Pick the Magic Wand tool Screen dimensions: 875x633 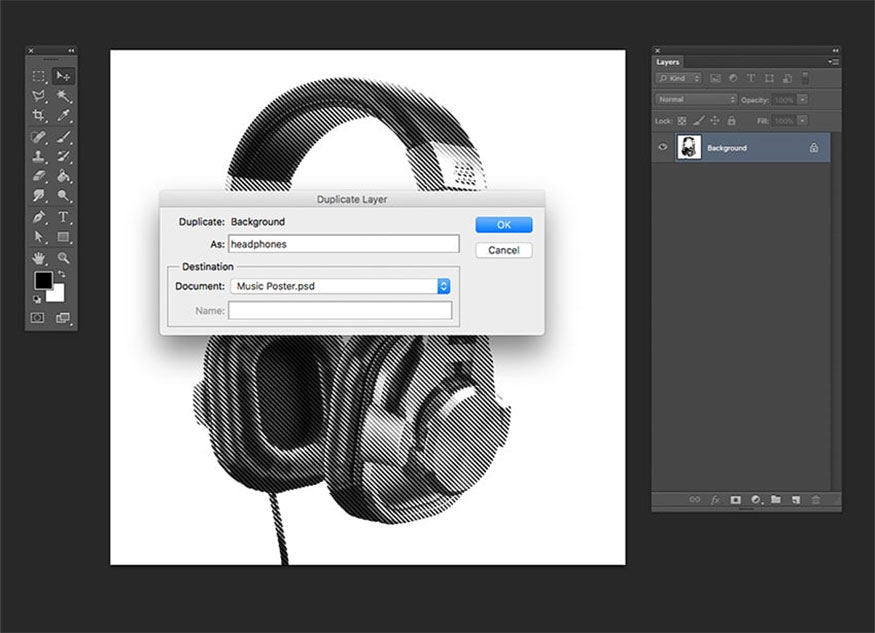(x=63, y=96)
